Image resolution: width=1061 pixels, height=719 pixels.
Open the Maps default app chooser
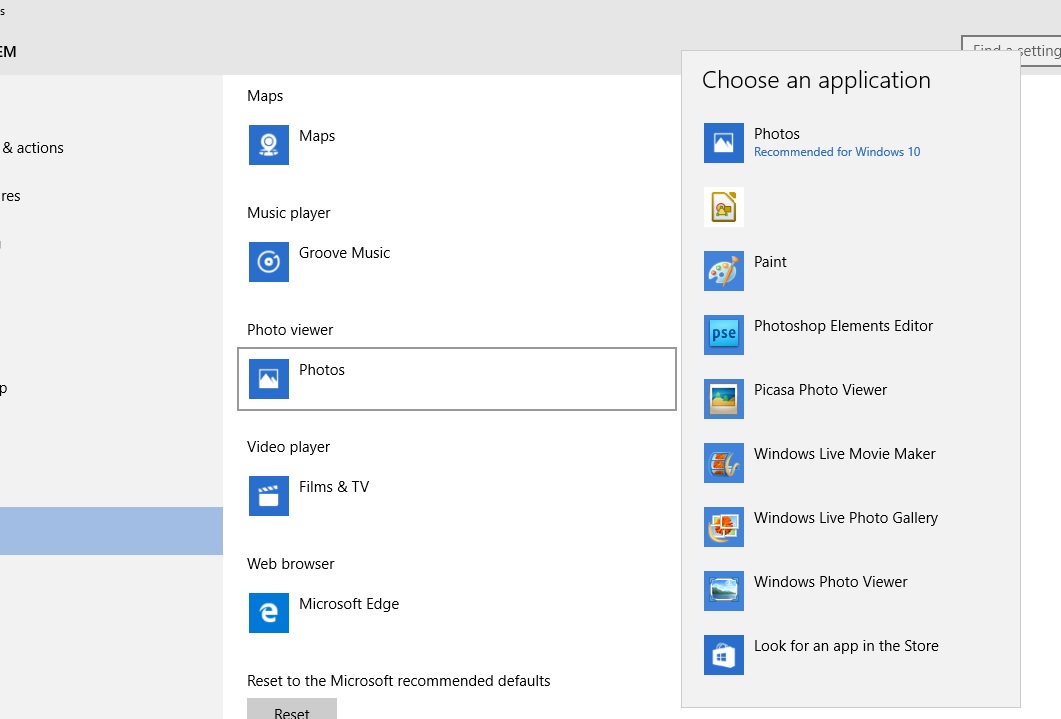pos(457,145)
